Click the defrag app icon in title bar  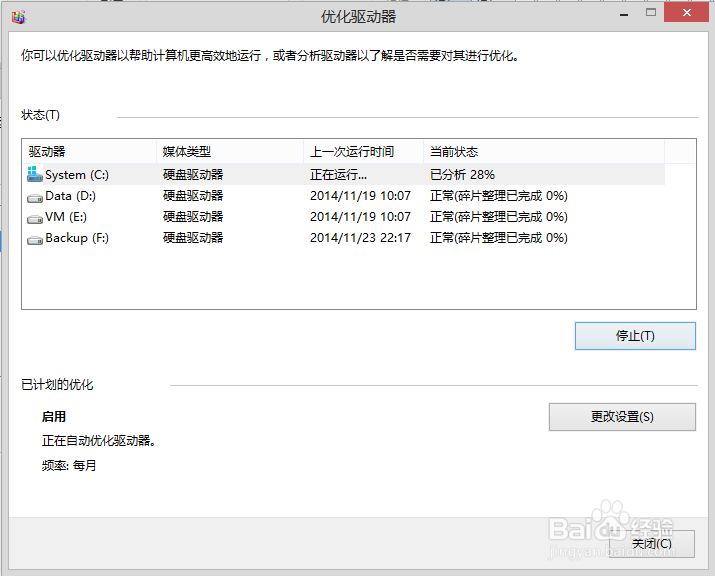point(19,17)
